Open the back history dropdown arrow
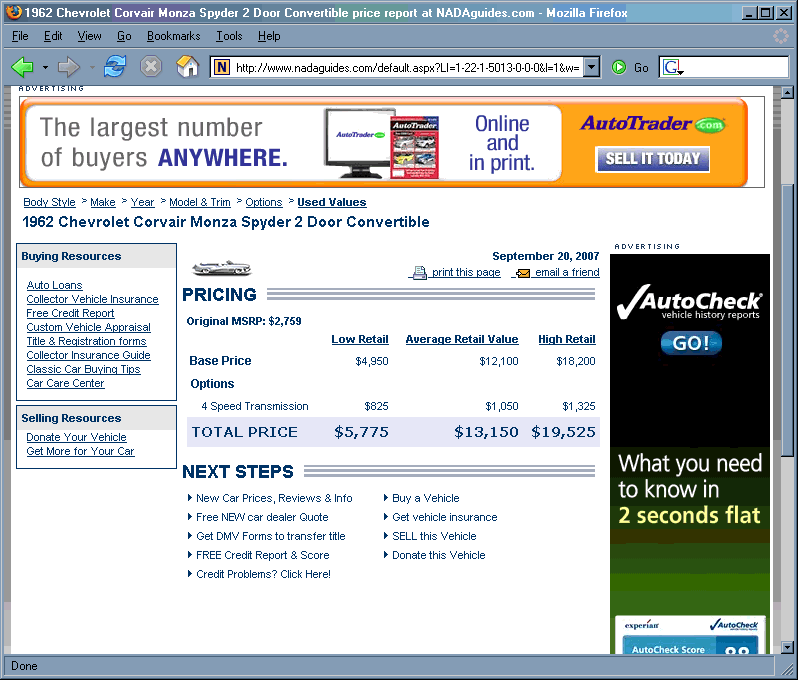Image resolution: width=798 pixels, height=680 pixels. point(45,67)
